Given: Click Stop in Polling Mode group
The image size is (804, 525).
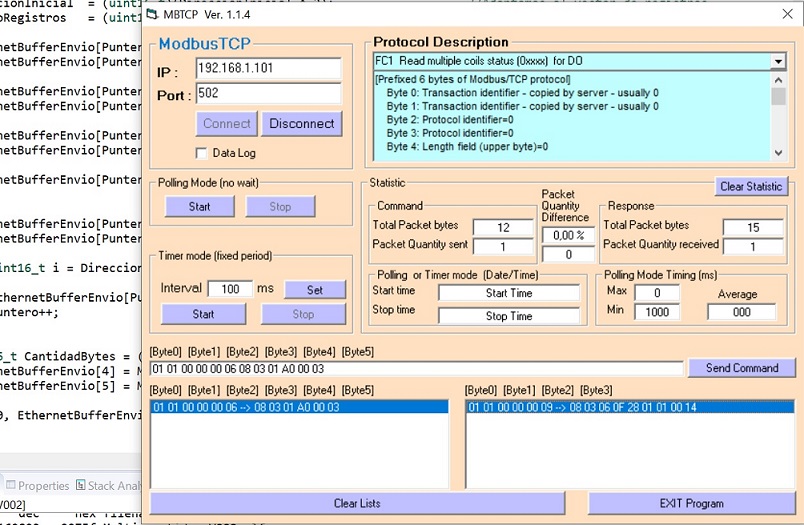Looking at the screenshot, I should tap(280, 207).
